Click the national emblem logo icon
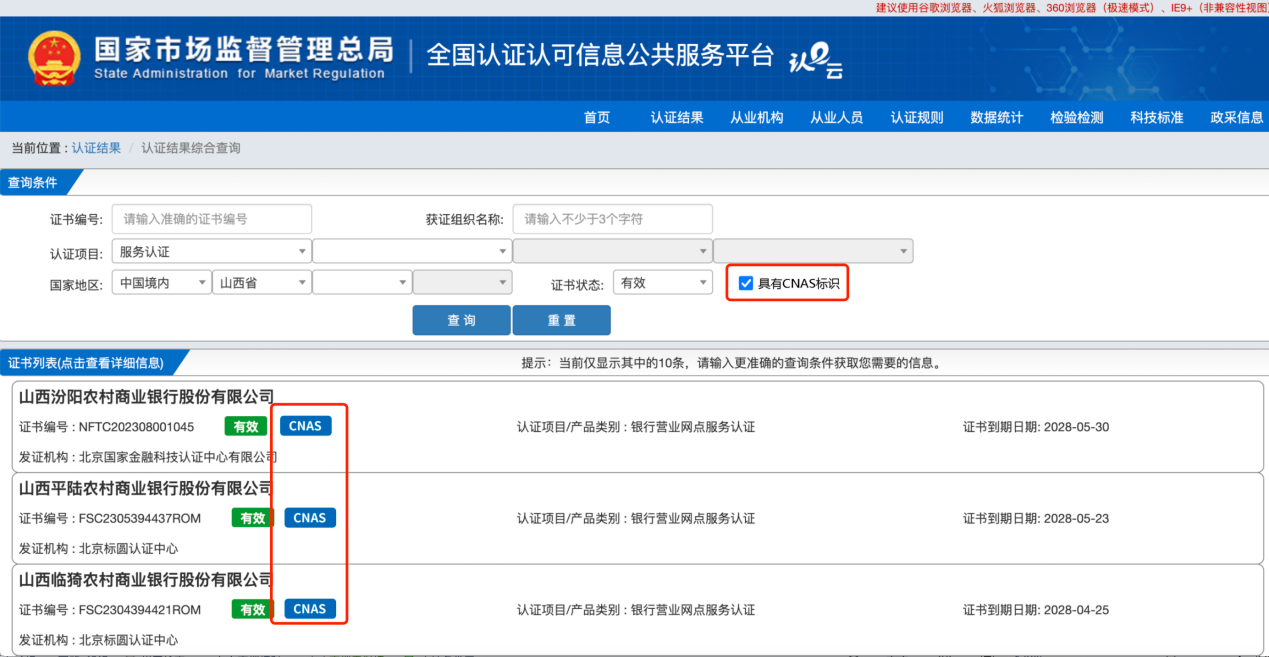 coord(54,58)
